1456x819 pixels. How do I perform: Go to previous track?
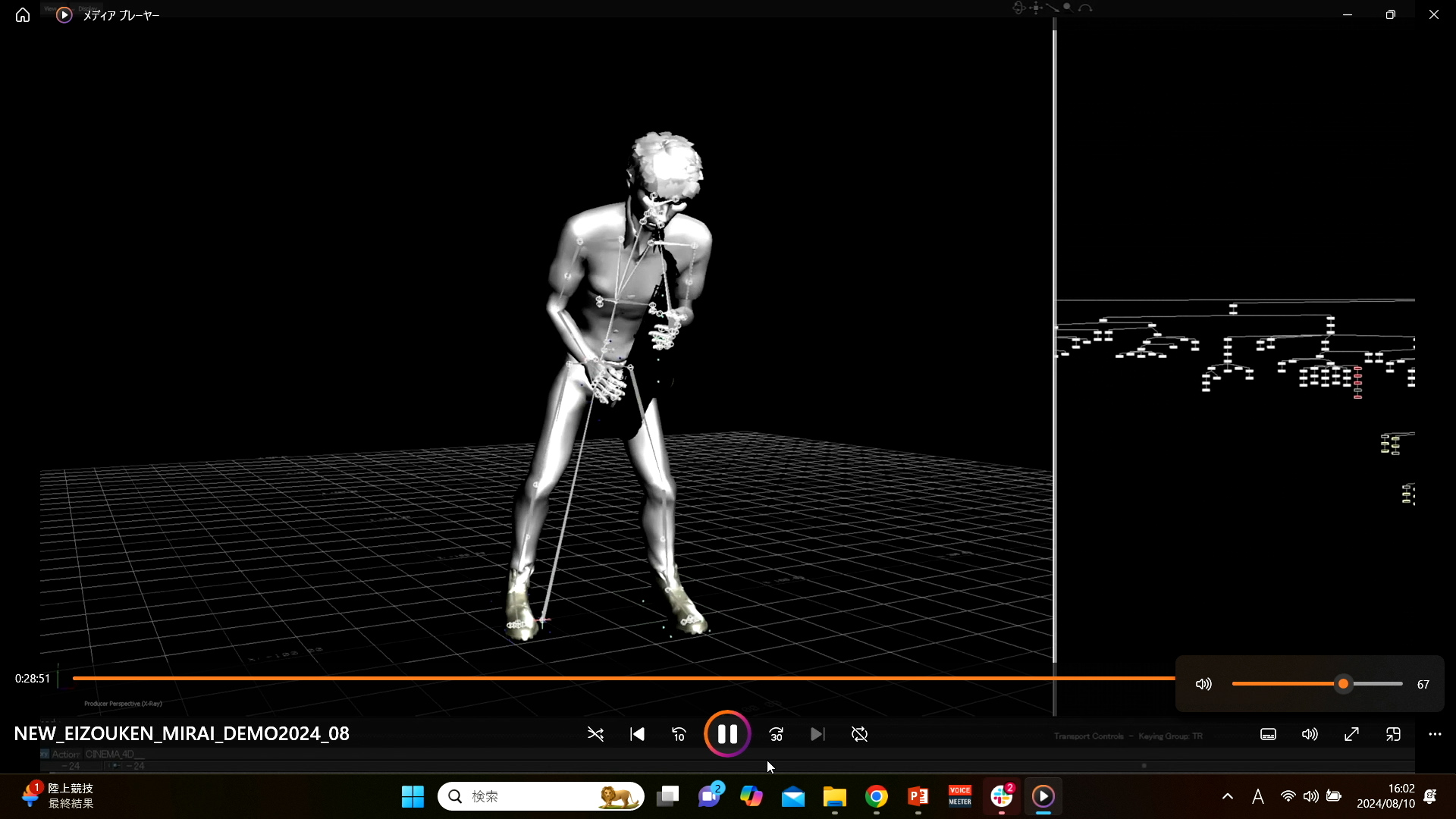(x=637, y=734)
